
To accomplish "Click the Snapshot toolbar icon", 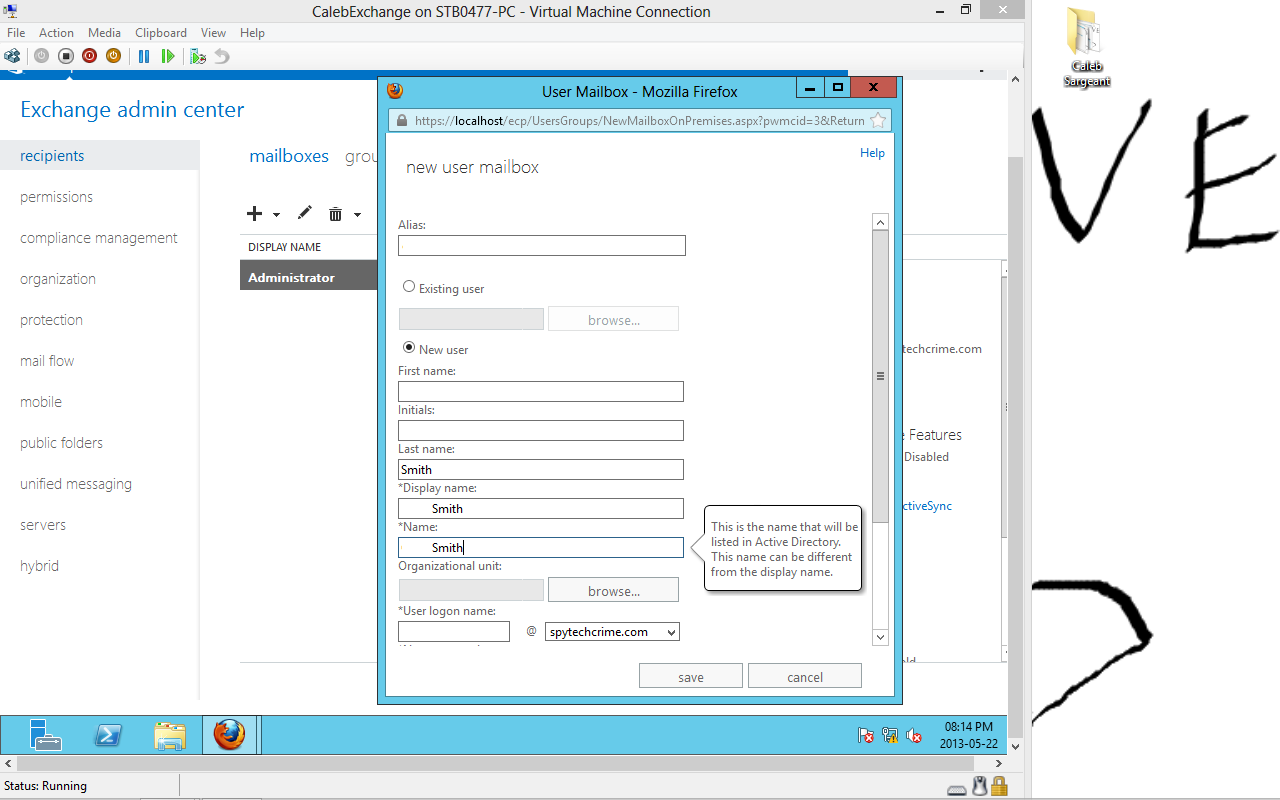I will click(198, 56).
